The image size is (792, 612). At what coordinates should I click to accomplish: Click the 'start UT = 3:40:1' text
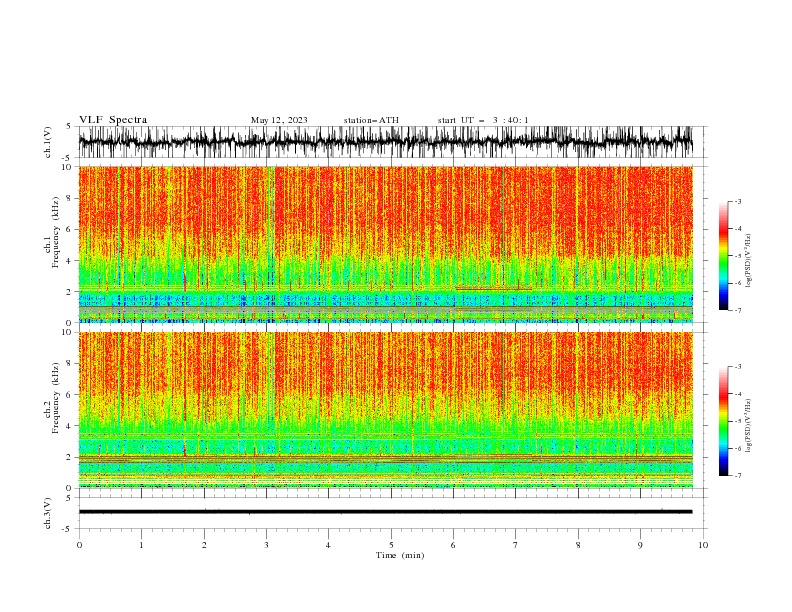tap(483, 120)
